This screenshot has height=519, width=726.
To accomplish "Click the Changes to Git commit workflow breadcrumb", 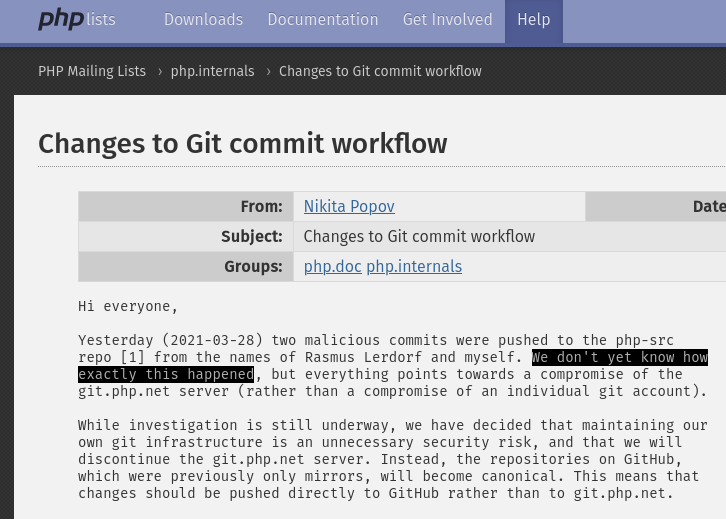I will [380, 71].
